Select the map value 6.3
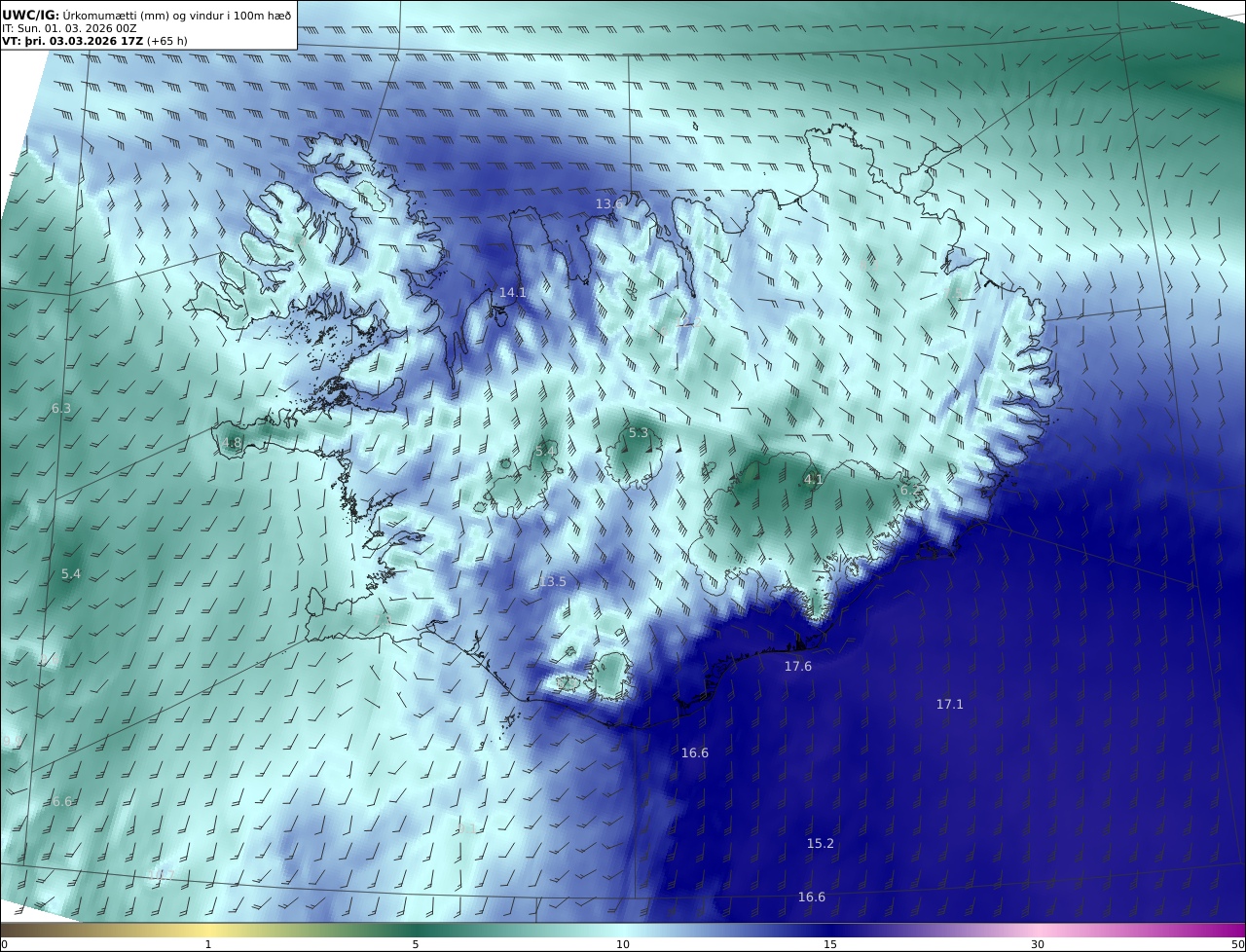The width and height of the screenshot is (1246, 952). (61, 409)
